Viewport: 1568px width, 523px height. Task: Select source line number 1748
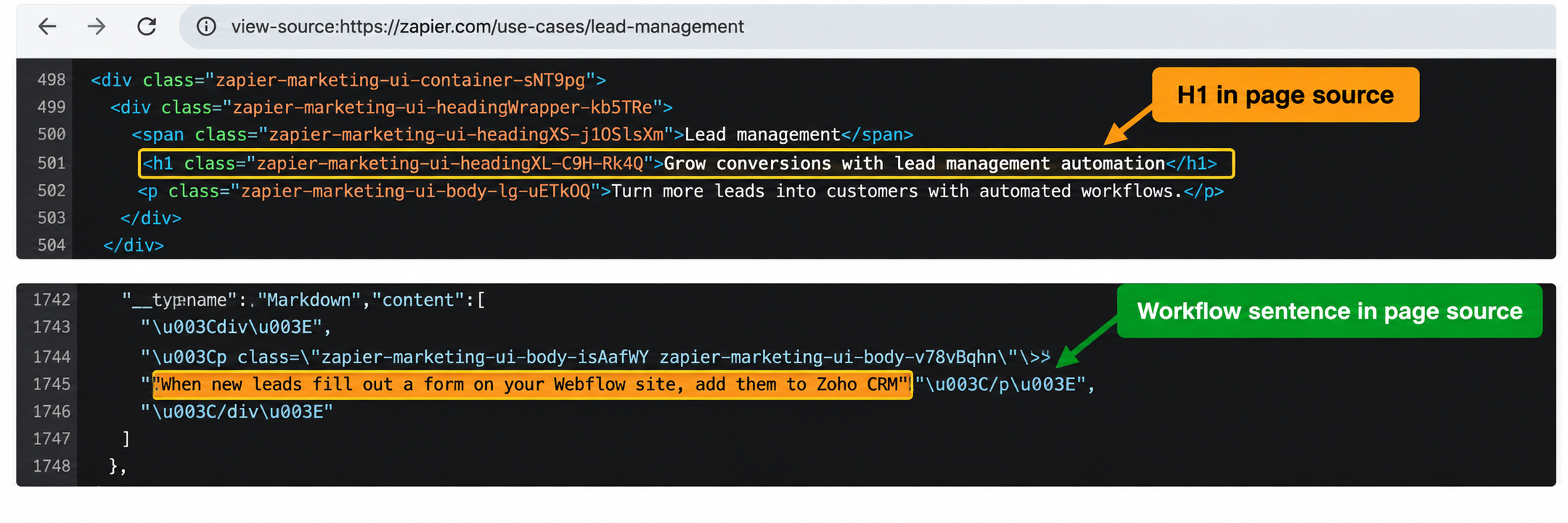[x=51, y=467]
